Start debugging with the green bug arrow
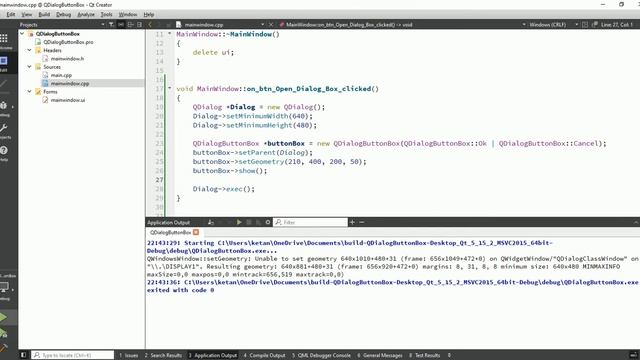 [3, 333]
